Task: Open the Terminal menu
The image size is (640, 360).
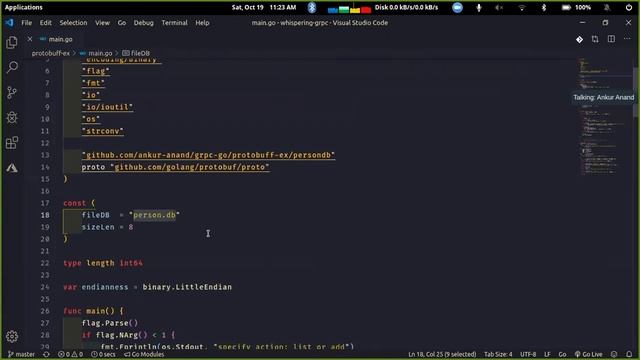Action: click(x=174, y=23)
